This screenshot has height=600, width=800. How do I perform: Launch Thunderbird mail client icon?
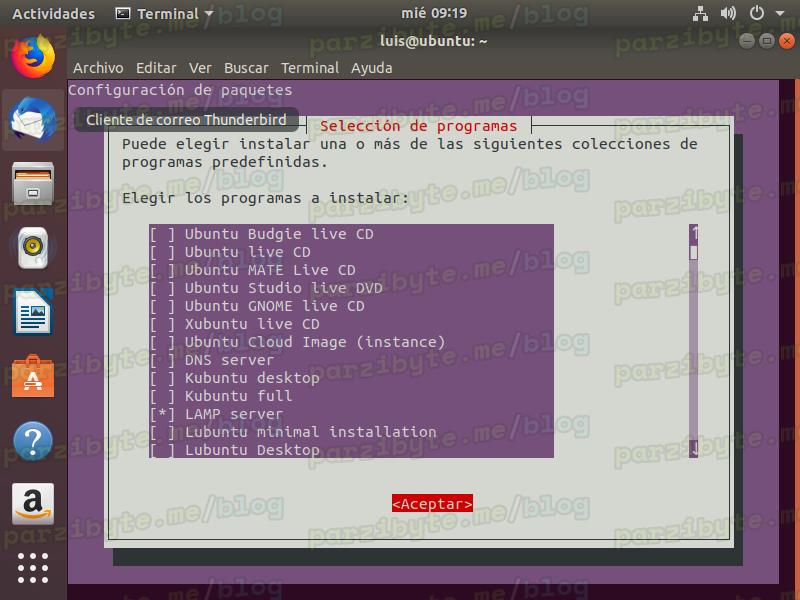[x=33, y=120]
